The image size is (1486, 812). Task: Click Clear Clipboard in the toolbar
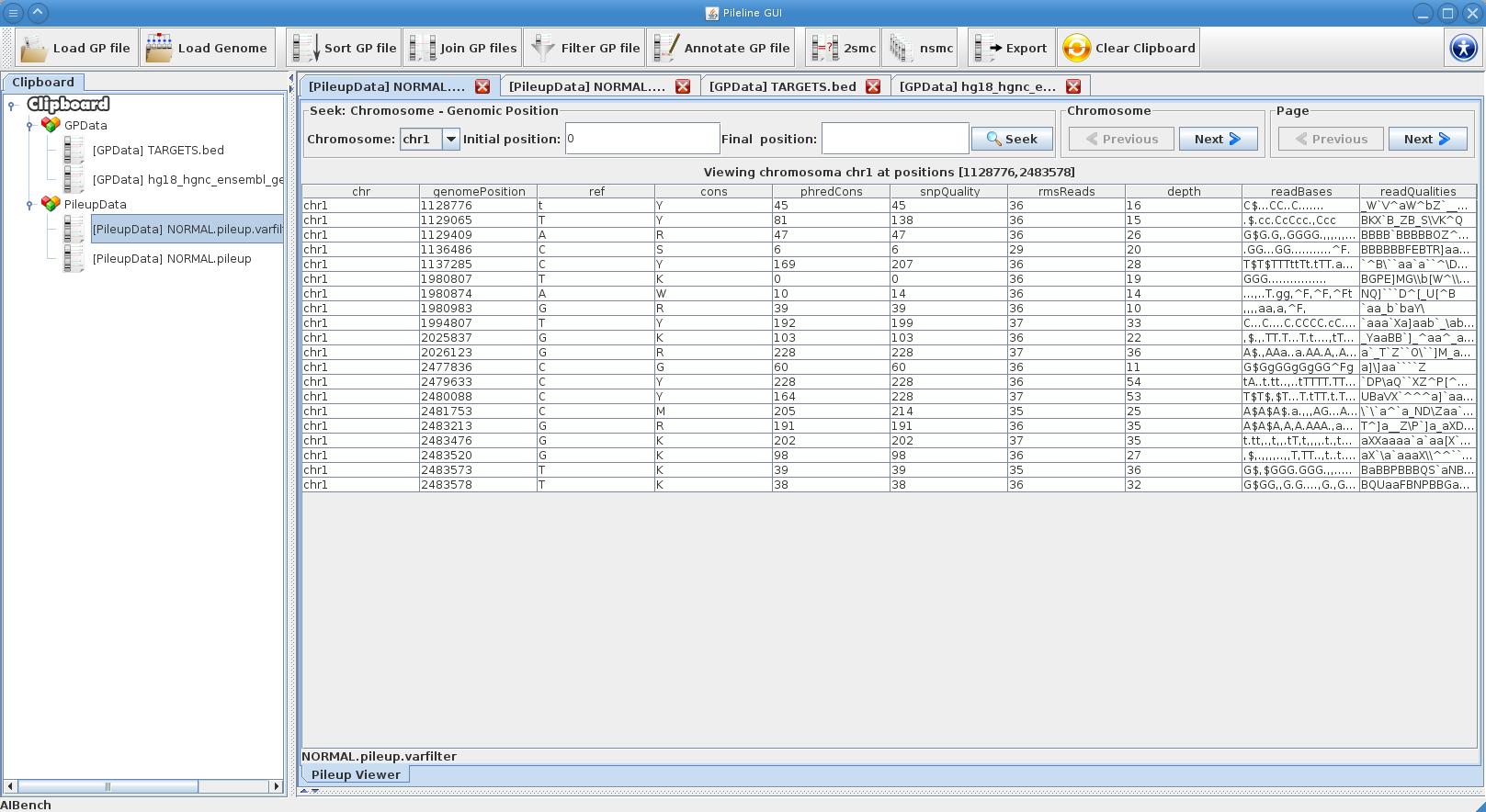pyautogui.click(x=1129, y=48)
